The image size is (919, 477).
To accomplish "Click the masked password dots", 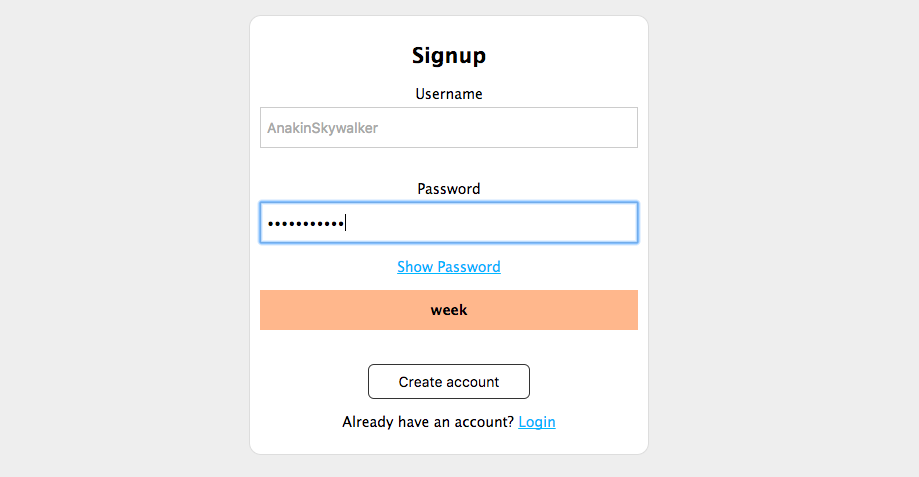I will click(x=305, y=223).
